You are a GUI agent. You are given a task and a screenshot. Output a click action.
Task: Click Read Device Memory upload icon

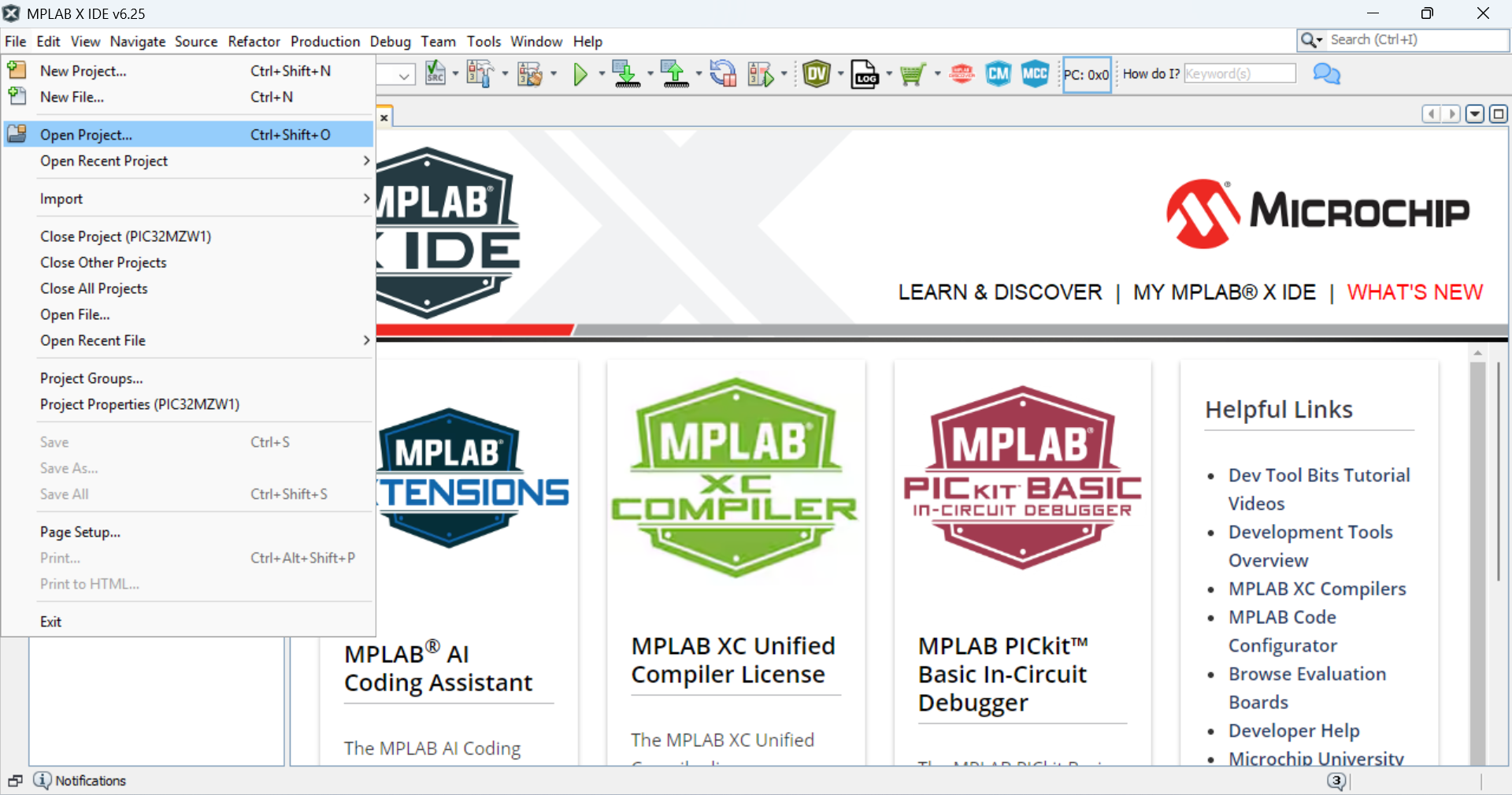coord(675,74)
